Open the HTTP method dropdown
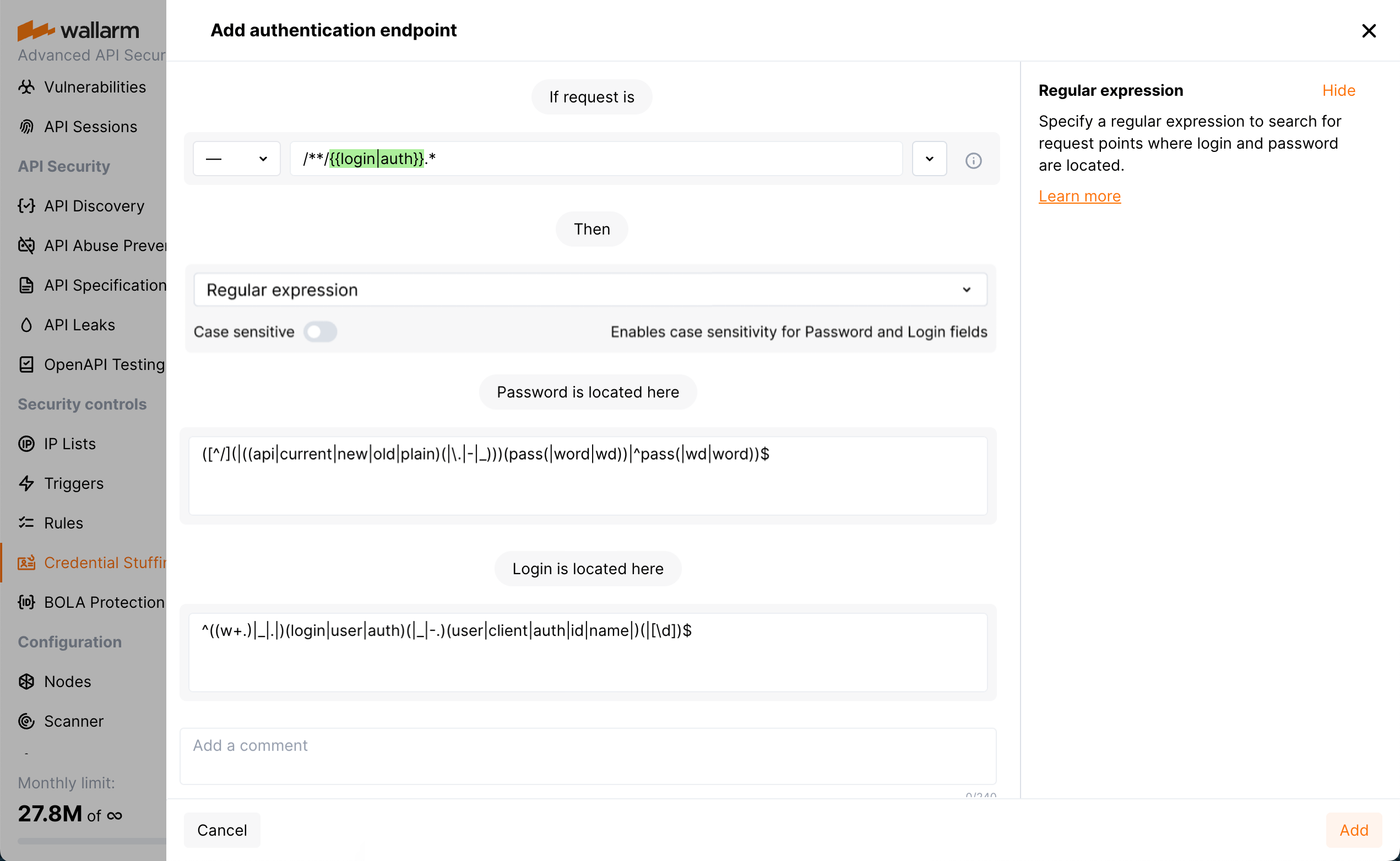Viewport: 1400px width, 861px height. click(236, 159)
